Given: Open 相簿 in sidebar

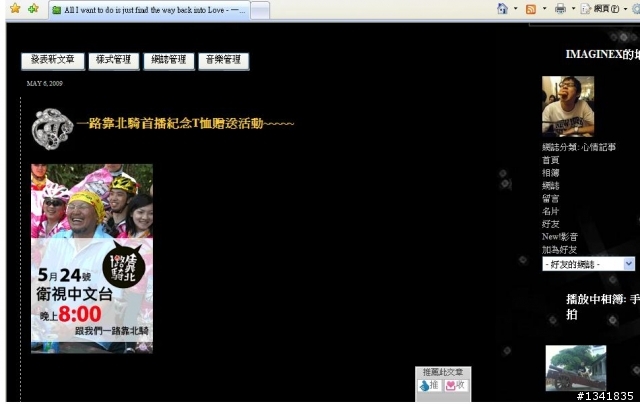Looking at the screenshot, I should click(551, 173).
